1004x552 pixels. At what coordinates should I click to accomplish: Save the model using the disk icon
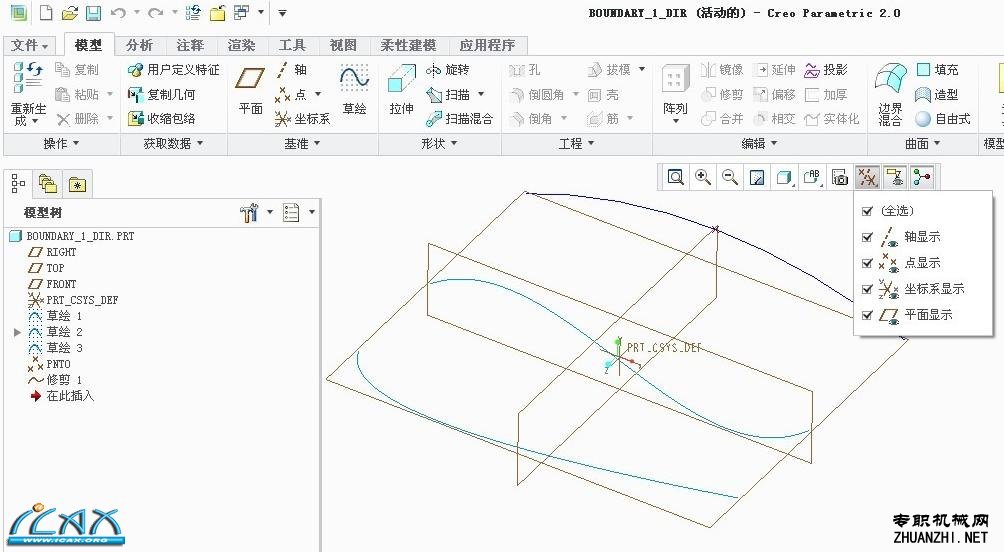93,12
